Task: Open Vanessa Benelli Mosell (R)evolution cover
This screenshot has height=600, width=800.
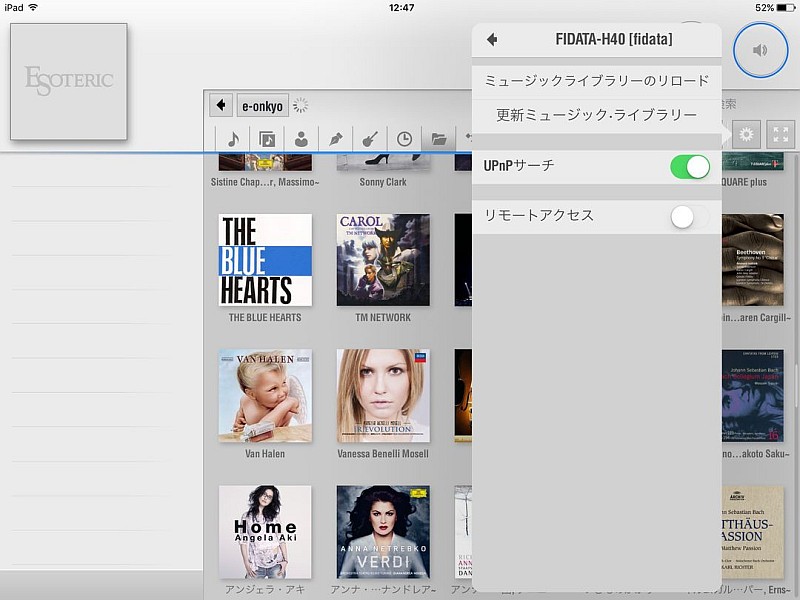Action: click(383, 395)
